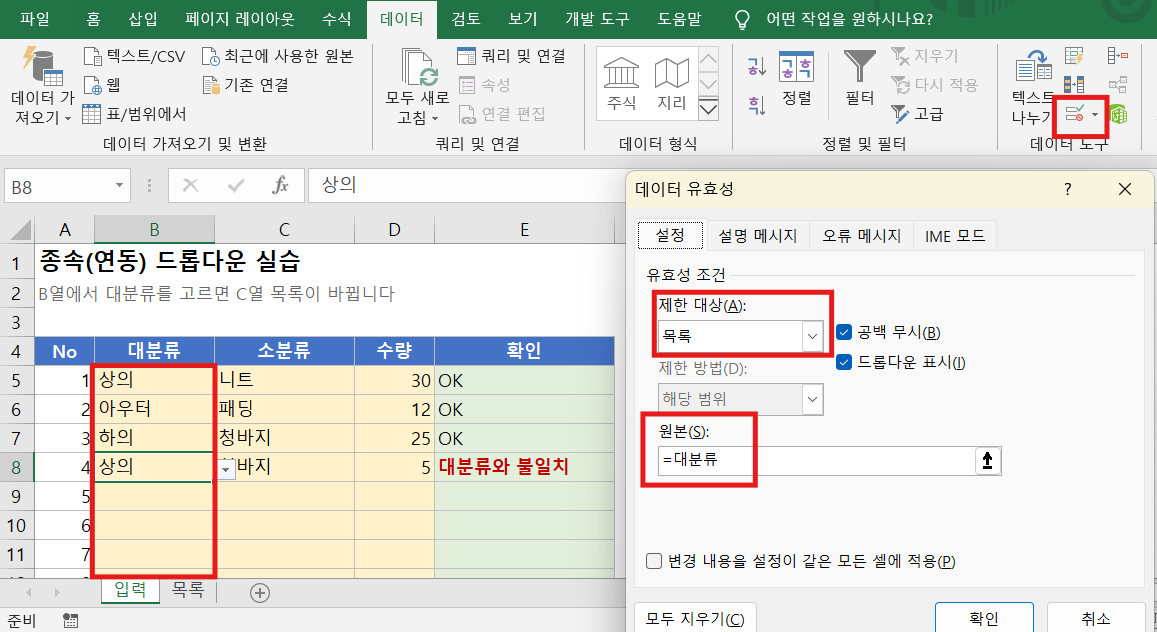
Task: Select the 주식 stocks data type
Action: click(621, 84)
